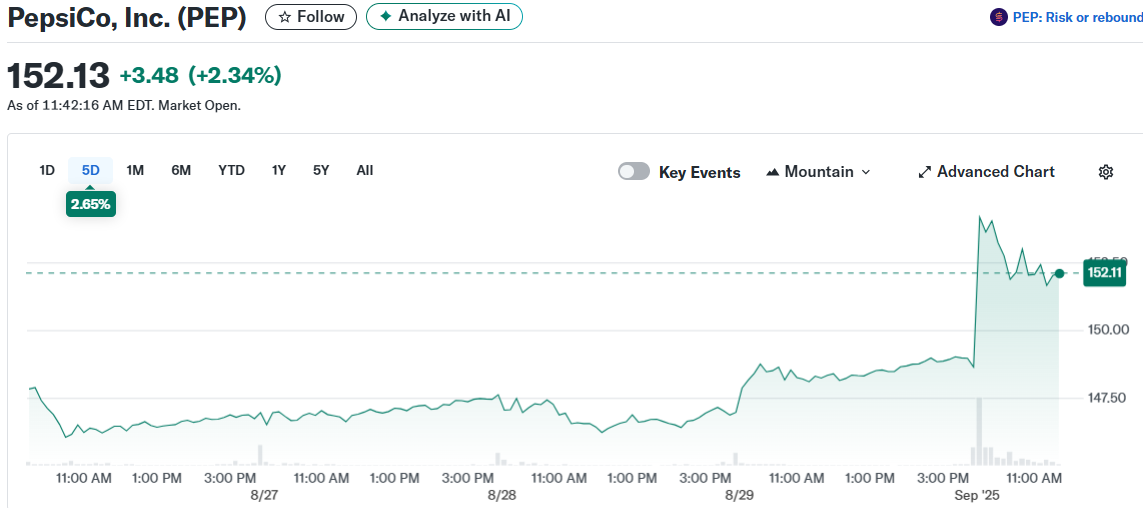
Task: Select the 1D range tab
Action: 47,171
